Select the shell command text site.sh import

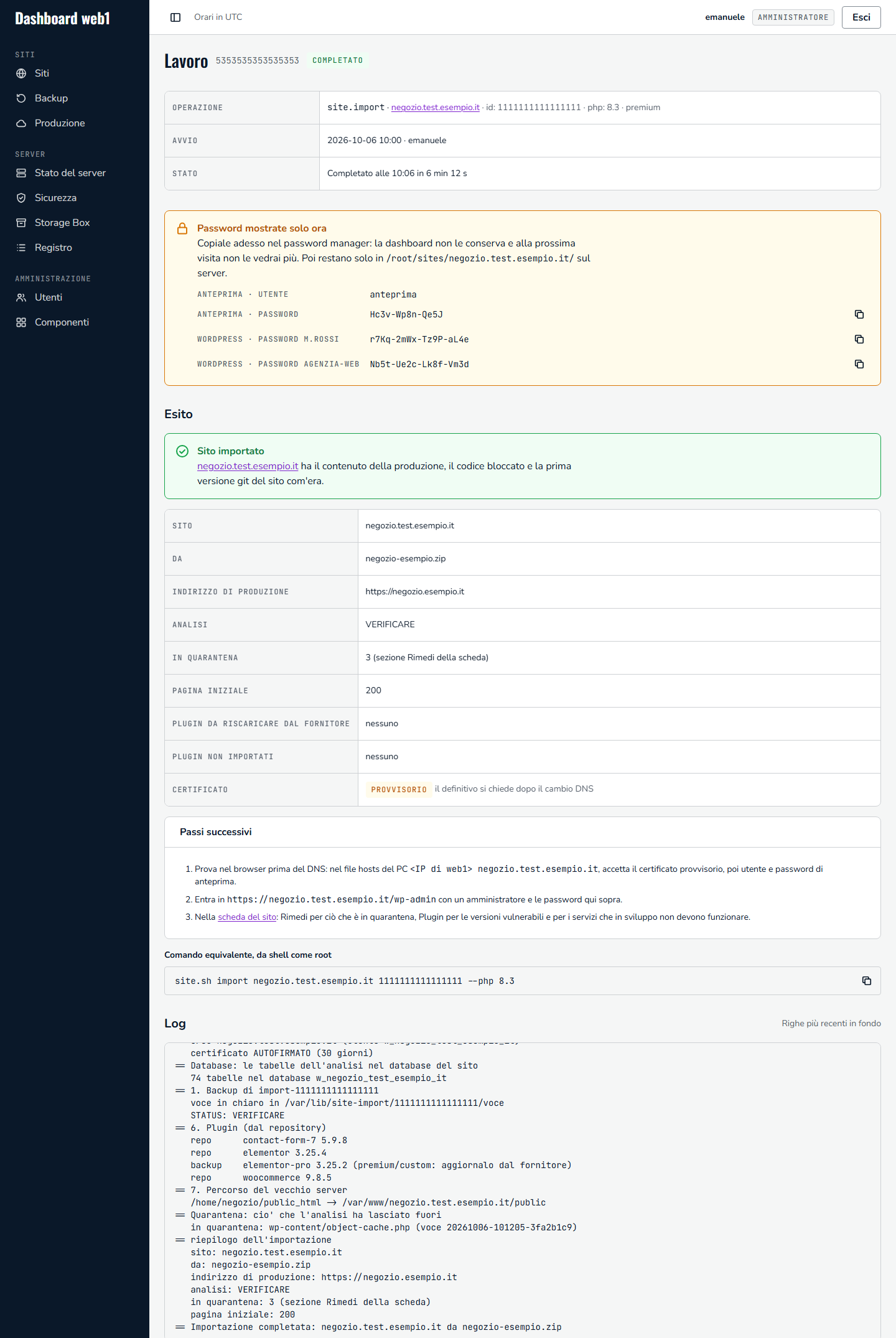pos(345,981)
